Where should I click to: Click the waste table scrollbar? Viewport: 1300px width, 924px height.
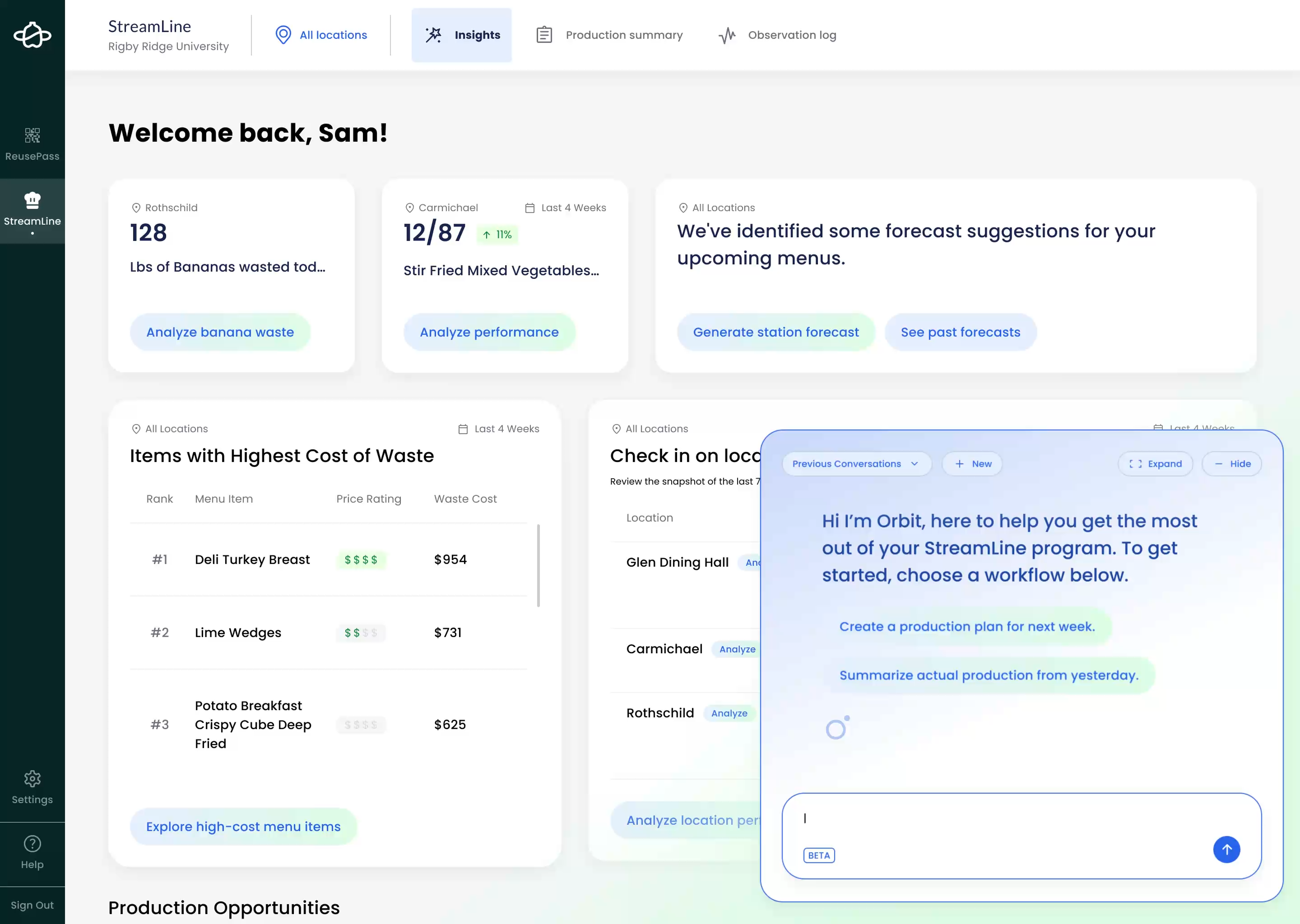coord(539,566)
